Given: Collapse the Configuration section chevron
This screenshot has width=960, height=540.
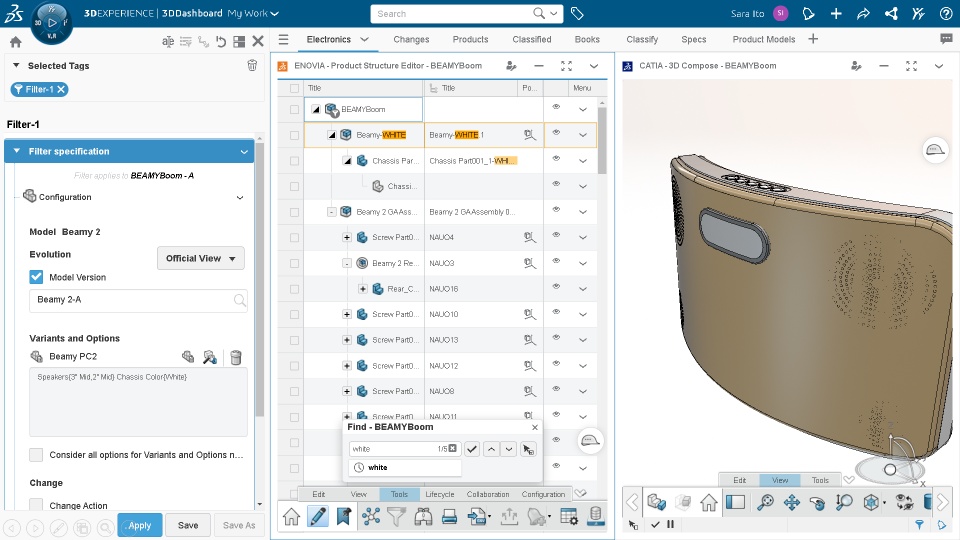Looking at the screenshot, I should pyautogui.click(x=240, y=197).
